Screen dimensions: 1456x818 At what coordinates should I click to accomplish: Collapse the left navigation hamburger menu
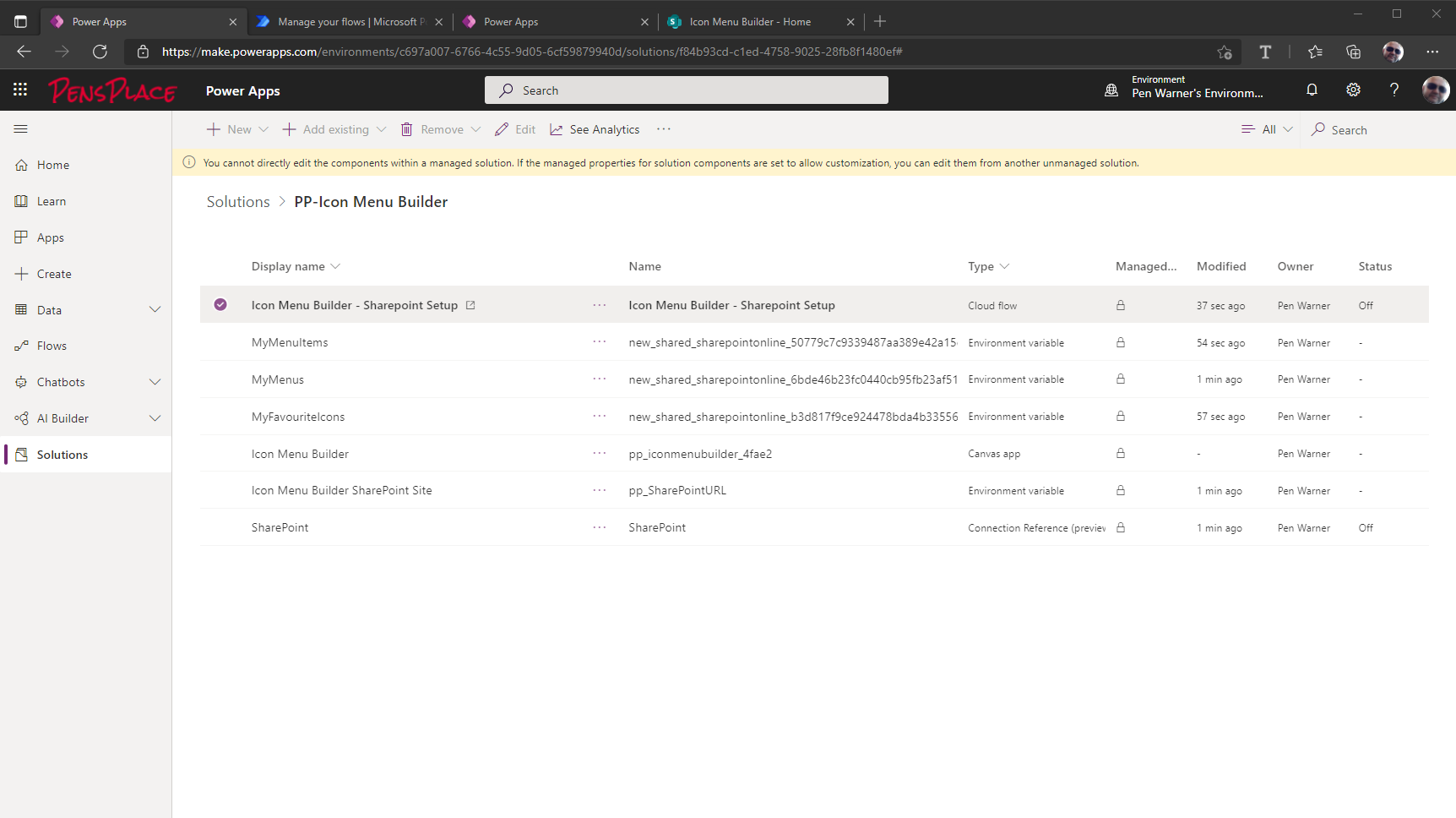(x=21, y=129)
